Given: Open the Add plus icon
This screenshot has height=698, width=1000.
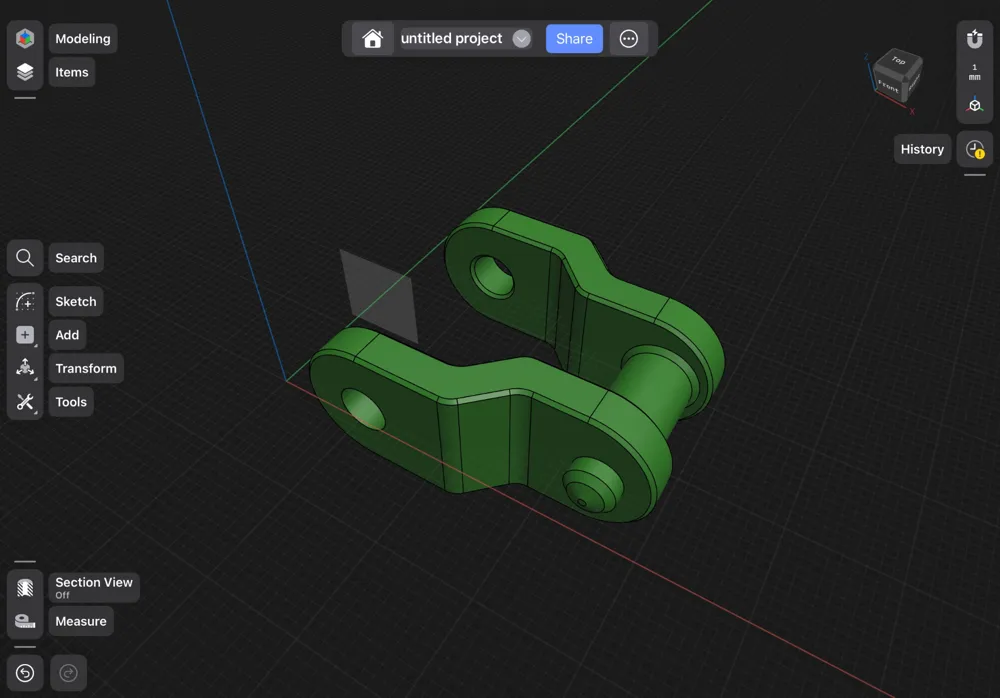Looking at the screenshot, I should (x=25, y=335).
